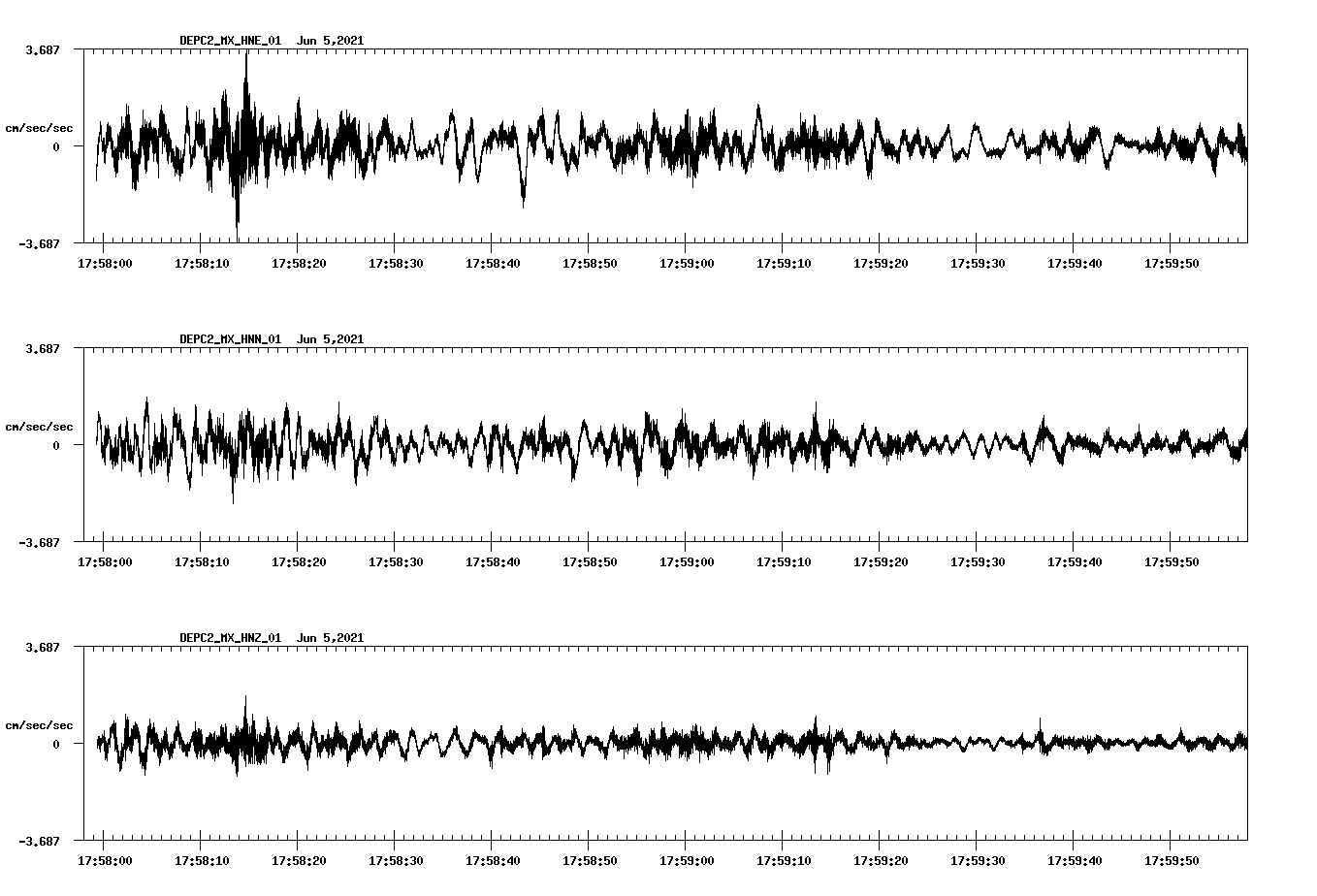Pick 17:59:10 time label under HNZ plot

(784, 860)
